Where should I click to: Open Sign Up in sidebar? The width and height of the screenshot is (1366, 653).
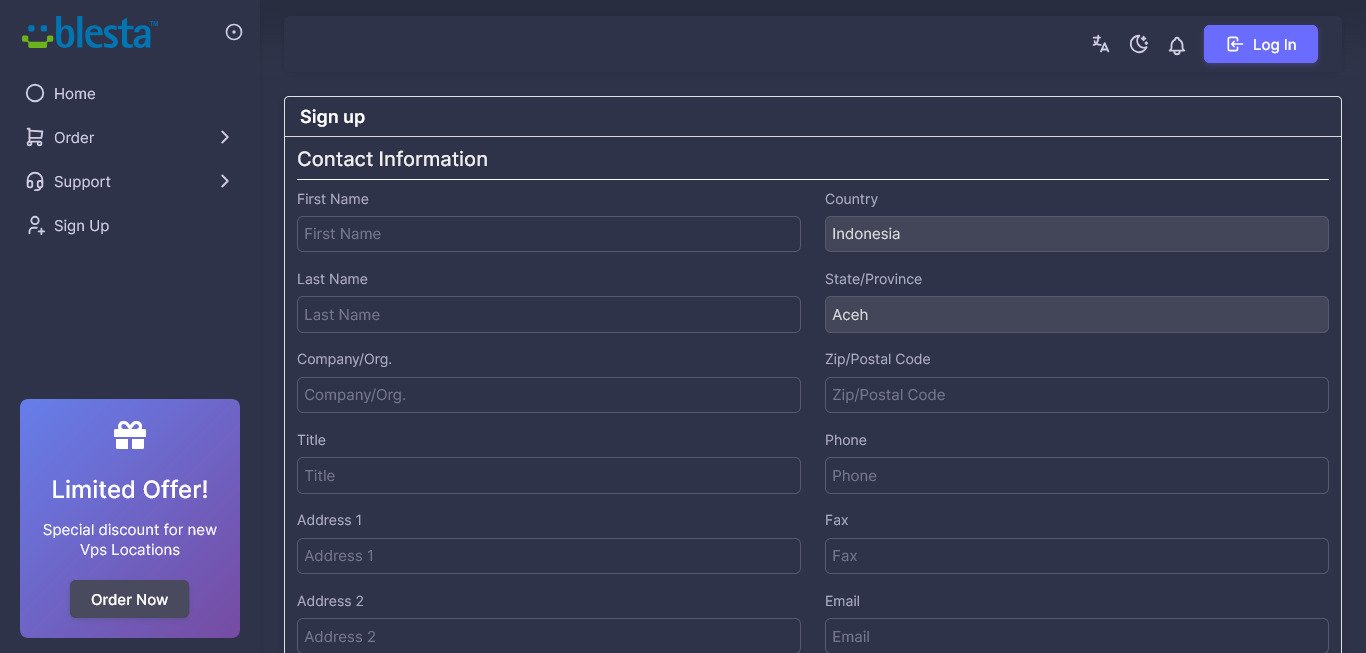click(81, 226)
